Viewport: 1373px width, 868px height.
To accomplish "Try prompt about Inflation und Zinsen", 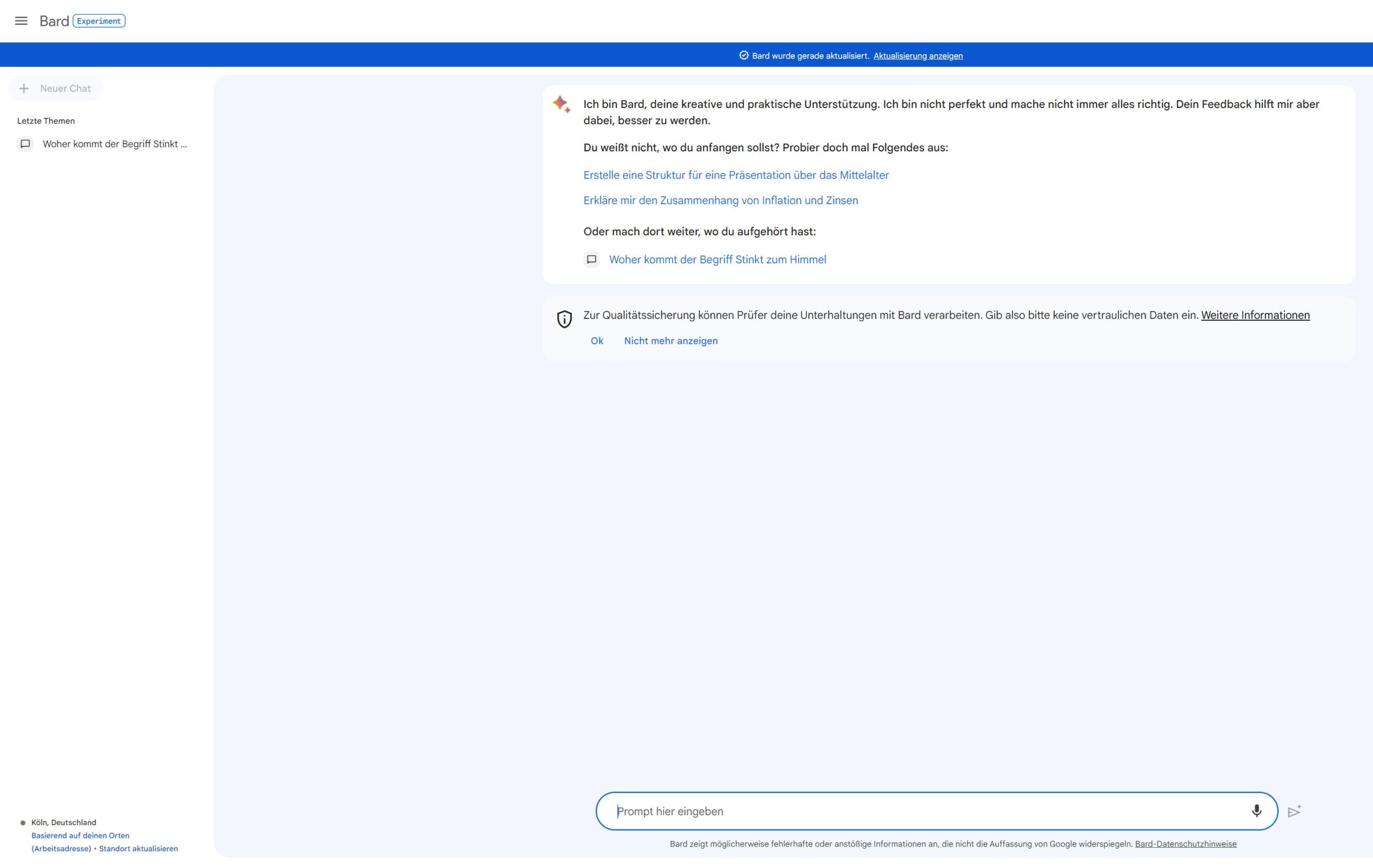I will coord(720,200).
